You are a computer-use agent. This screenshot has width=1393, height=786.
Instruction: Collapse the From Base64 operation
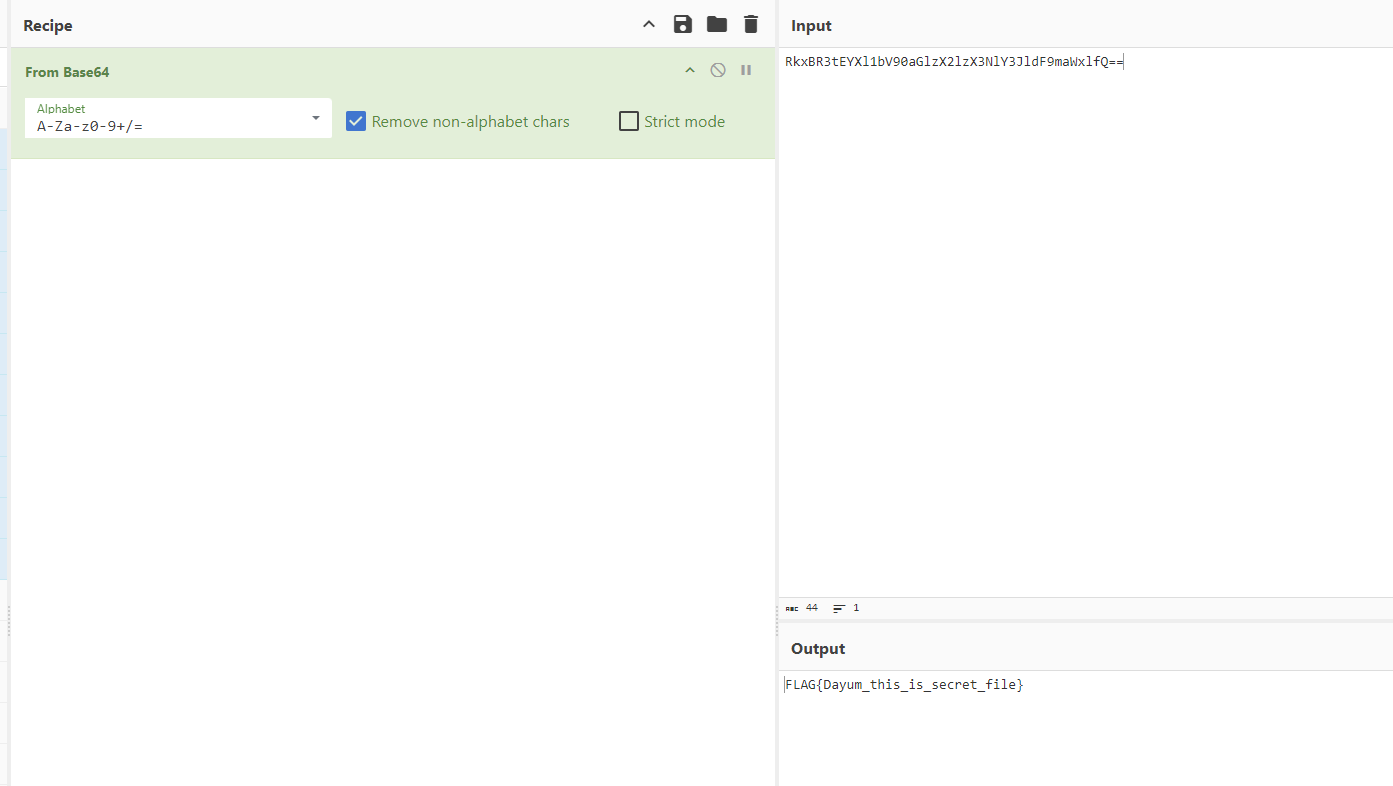click(689, 71)
